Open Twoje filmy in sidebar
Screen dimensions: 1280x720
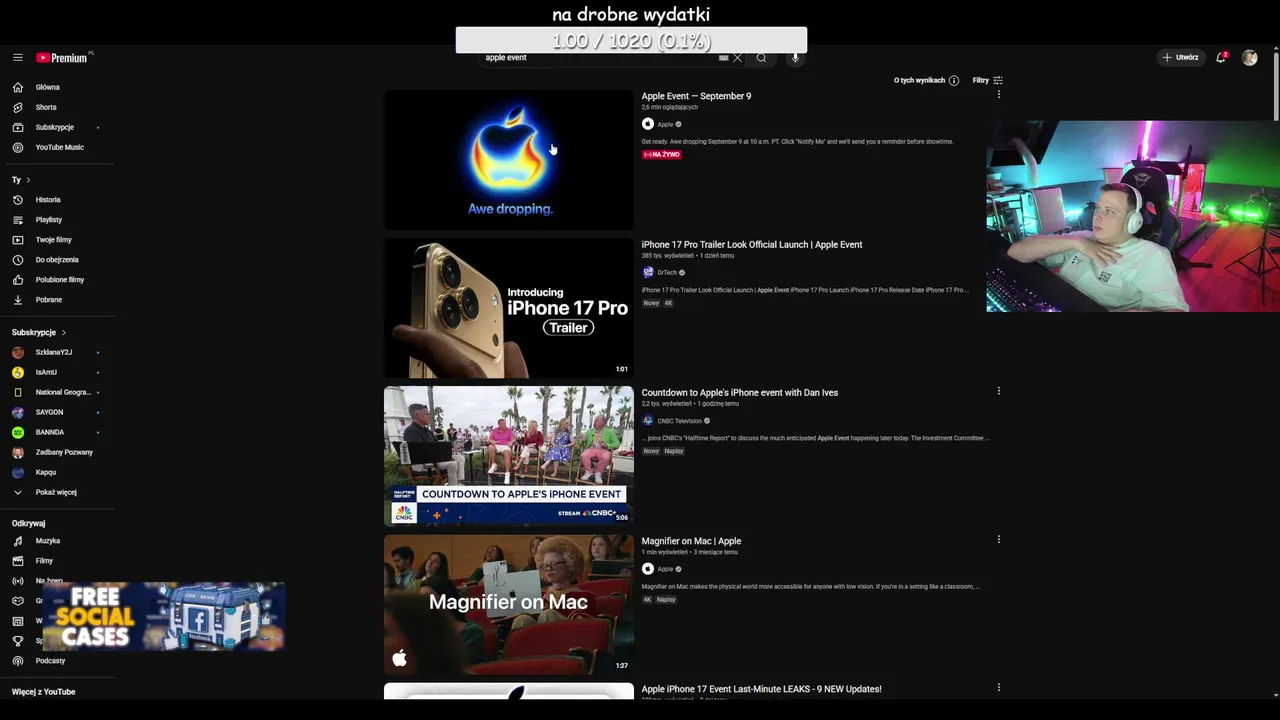(x=56, y=240)
